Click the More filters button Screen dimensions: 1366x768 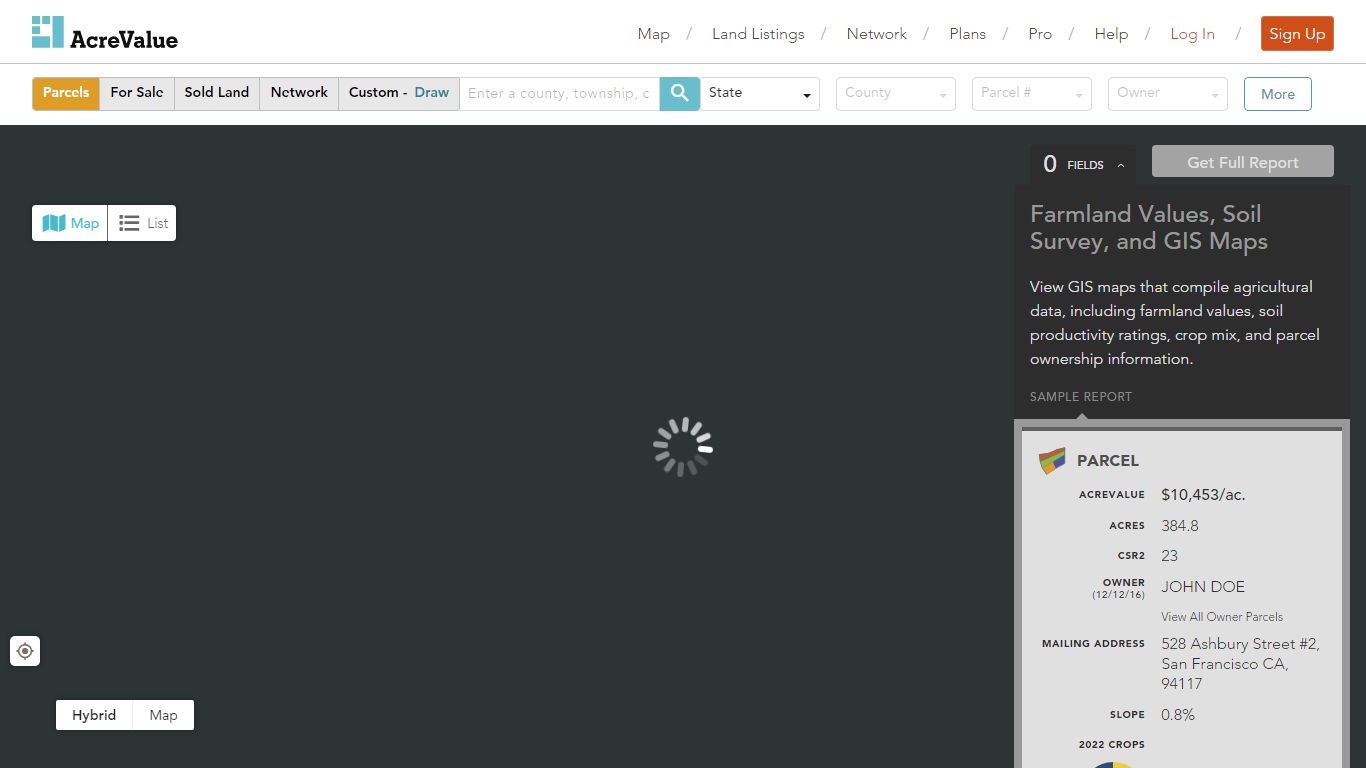1278,94
